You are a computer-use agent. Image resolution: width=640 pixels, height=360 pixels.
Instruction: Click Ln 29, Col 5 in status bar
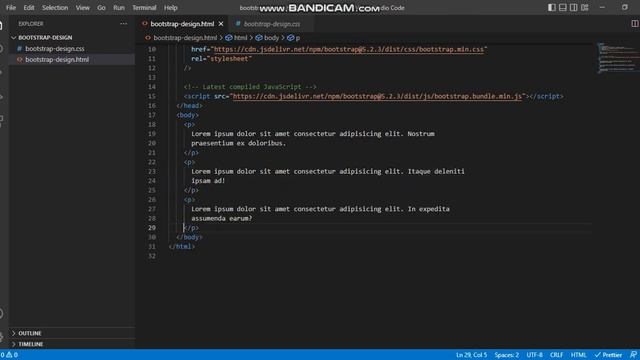point(471,355)
